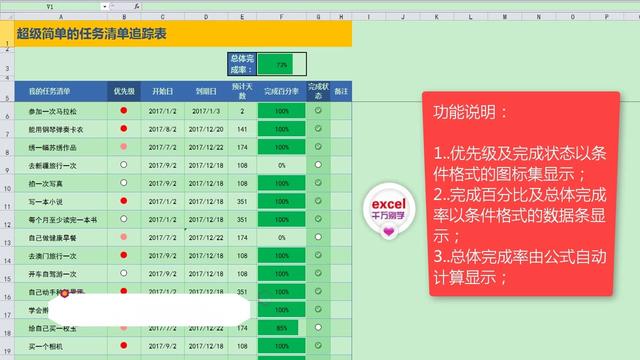
Task: Click the green check status for 买一个相机
Action: tap(318, 345)
